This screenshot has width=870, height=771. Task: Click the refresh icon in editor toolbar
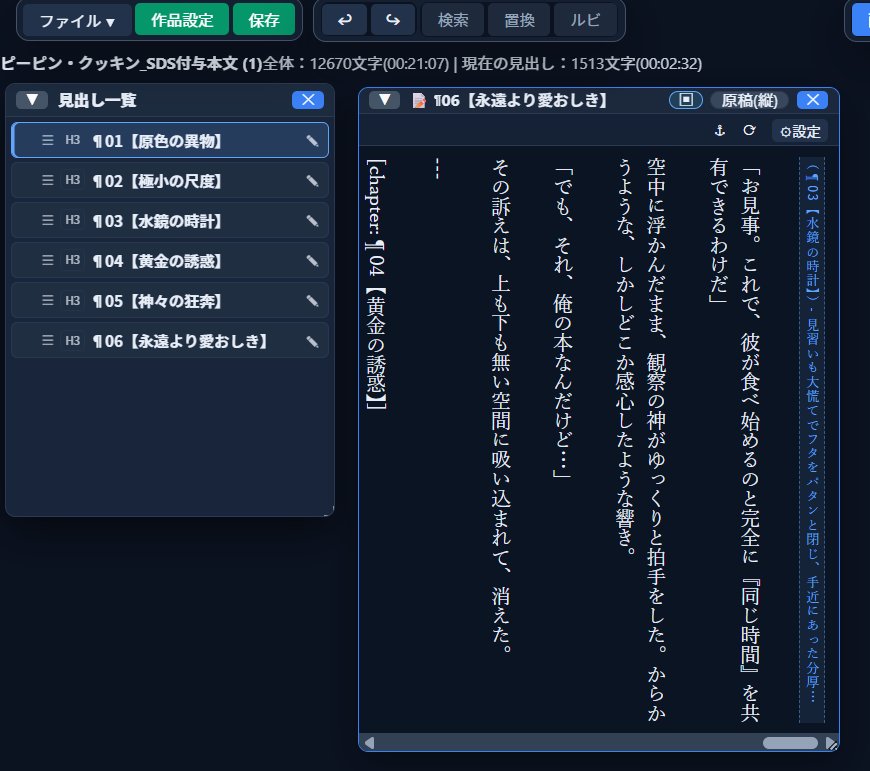tap(749, 130)
